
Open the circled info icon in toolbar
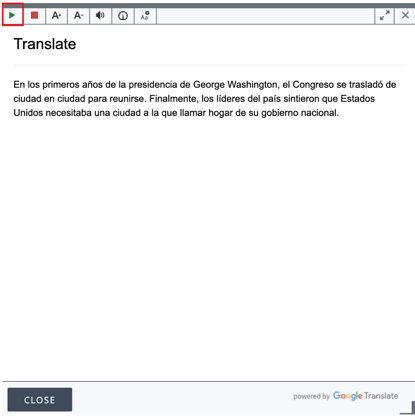123,15
